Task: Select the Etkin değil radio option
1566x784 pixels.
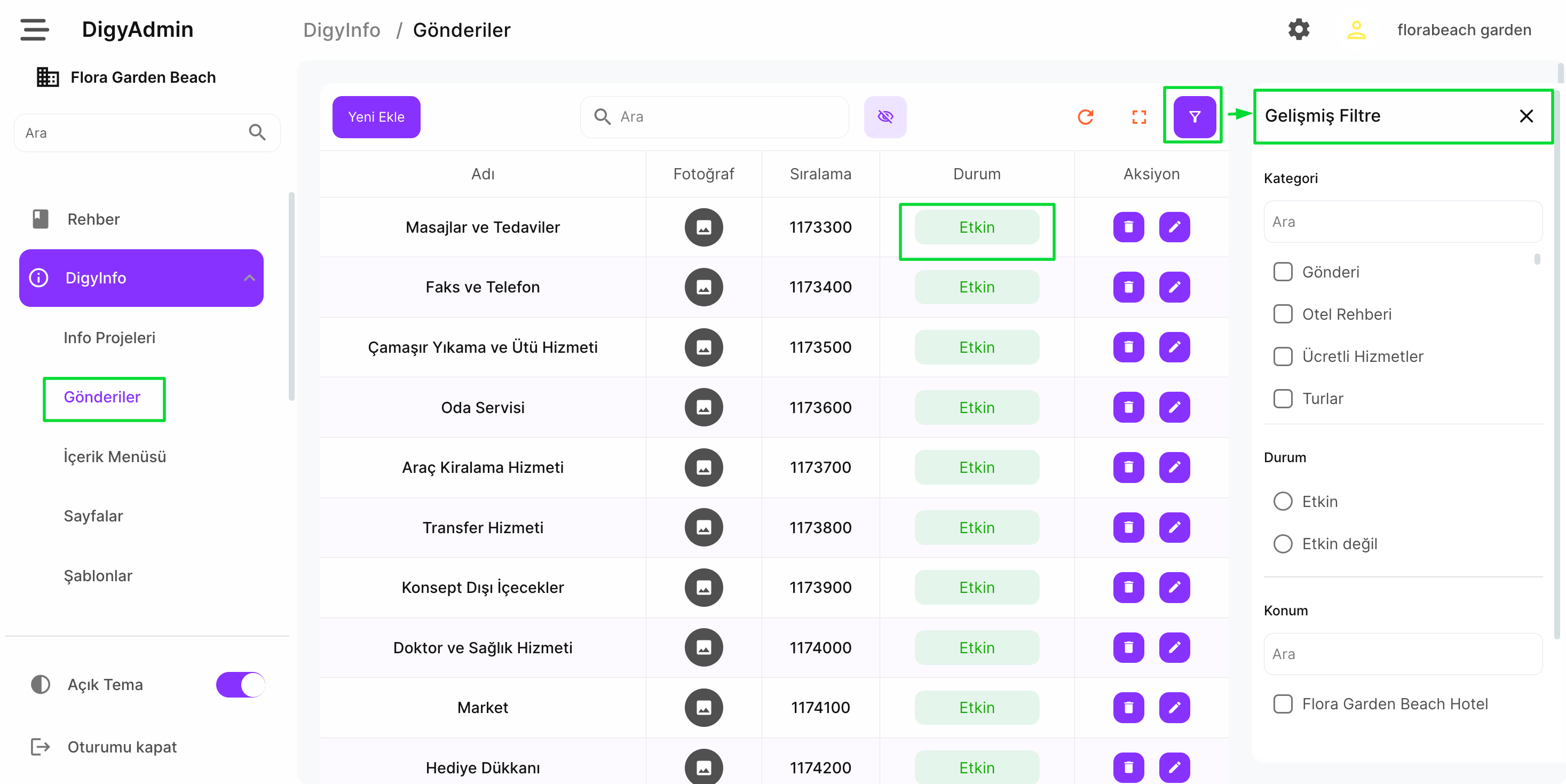Action: 1283,543
